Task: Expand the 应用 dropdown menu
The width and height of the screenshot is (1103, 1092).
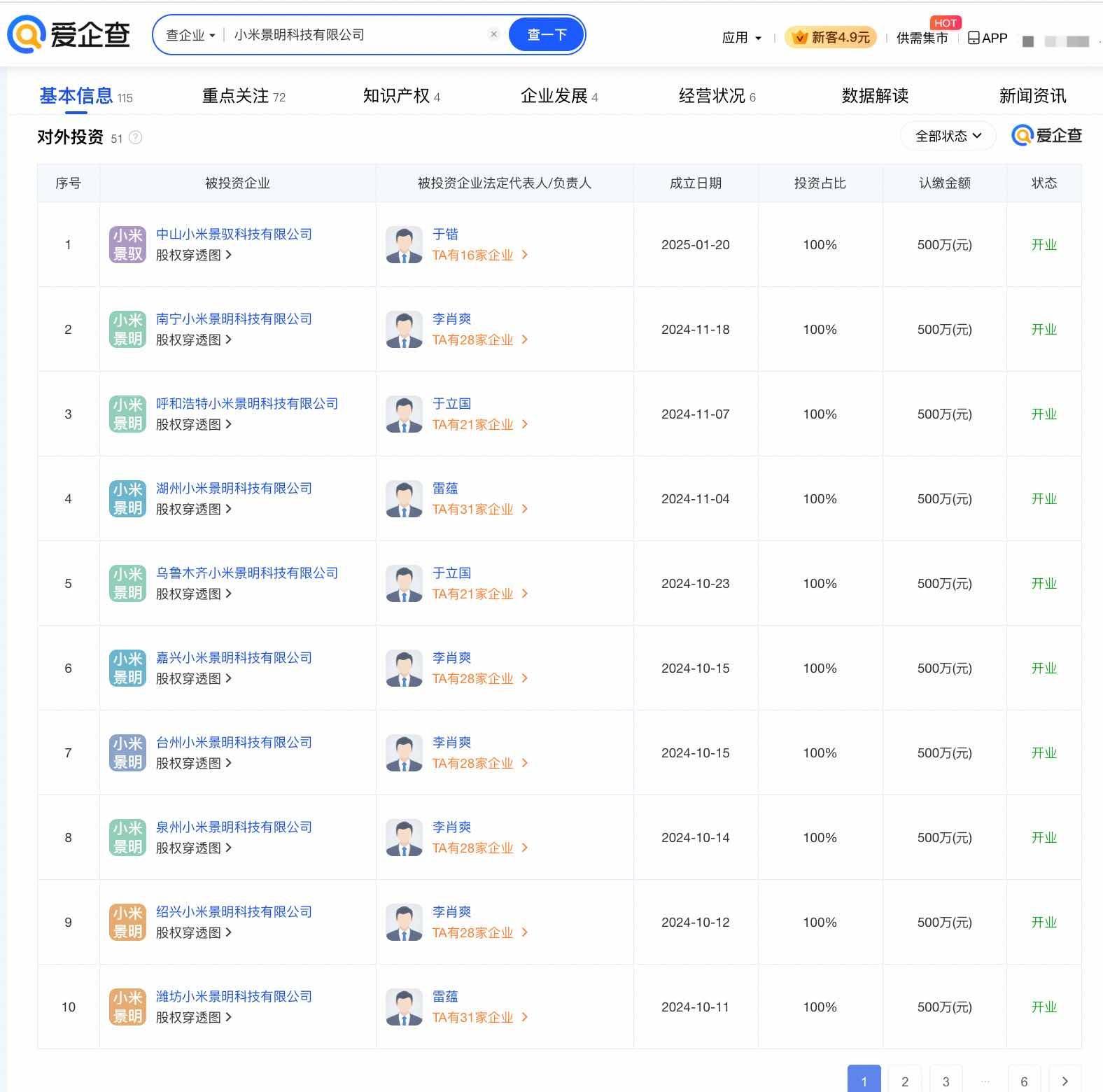Action: point(741,38)
